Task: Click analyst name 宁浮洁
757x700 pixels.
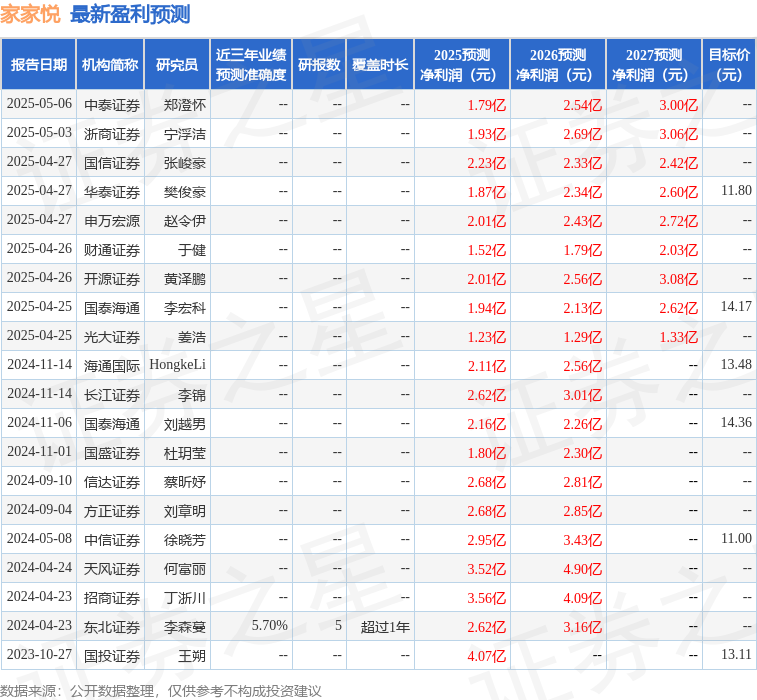Action: point(184,134)
